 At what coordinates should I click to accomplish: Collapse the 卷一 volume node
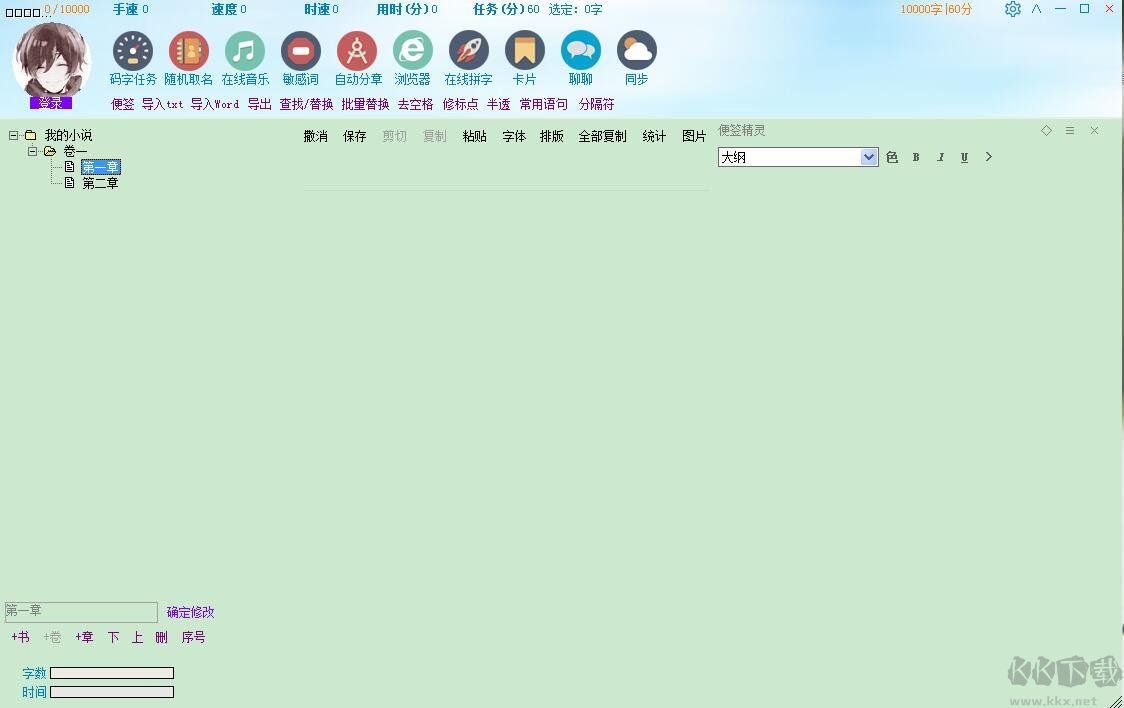31,151
